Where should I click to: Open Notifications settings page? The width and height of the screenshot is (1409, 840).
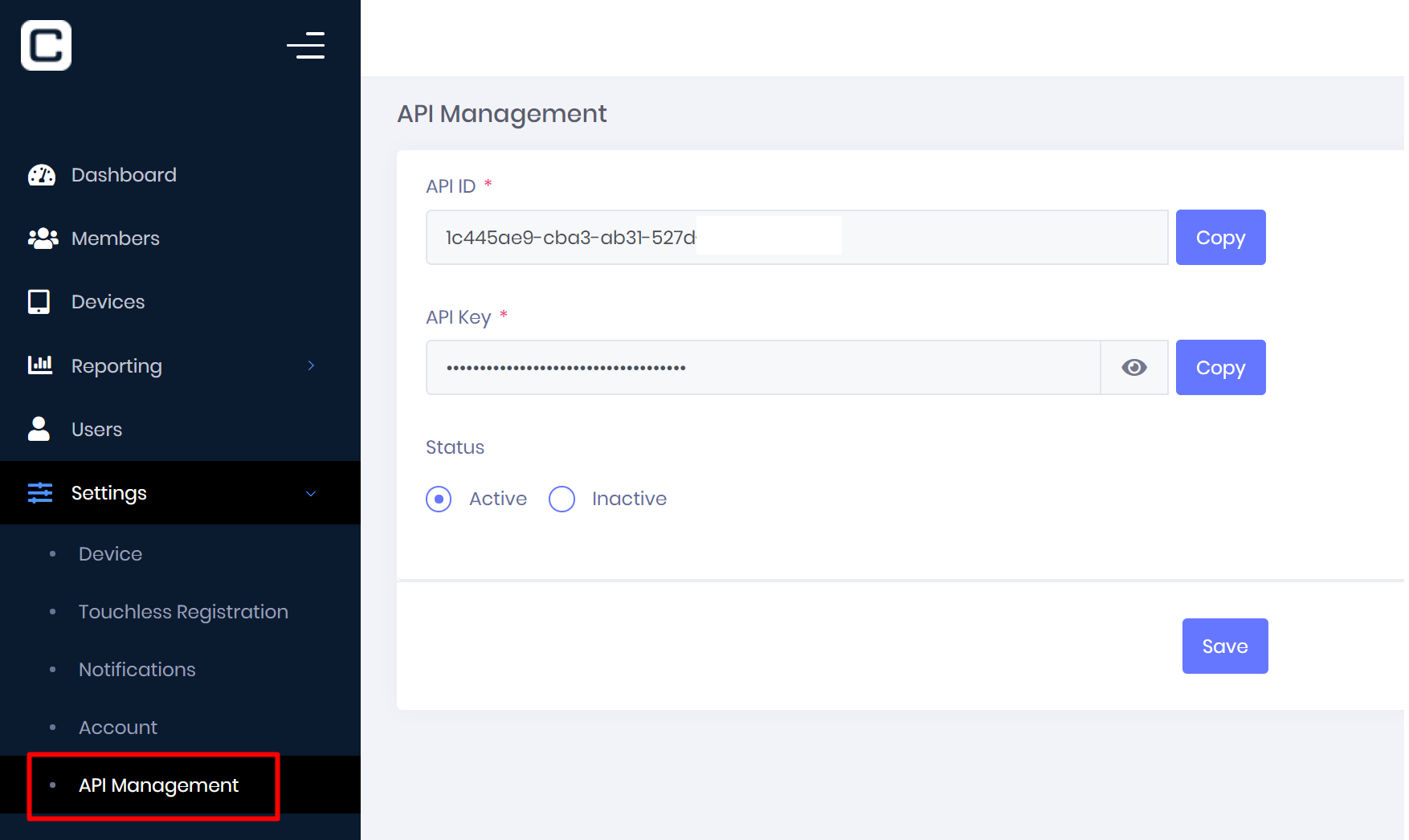click(137, 670)
